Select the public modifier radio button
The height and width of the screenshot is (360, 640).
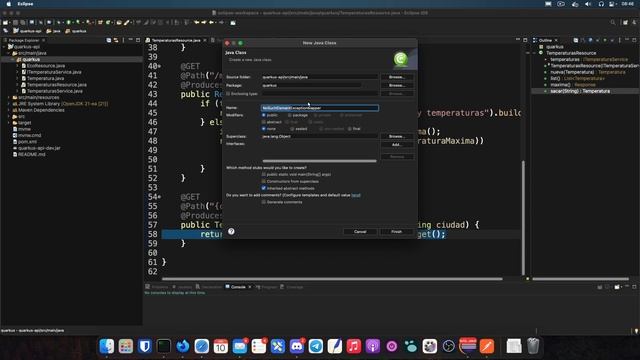(x=264, y=115)
